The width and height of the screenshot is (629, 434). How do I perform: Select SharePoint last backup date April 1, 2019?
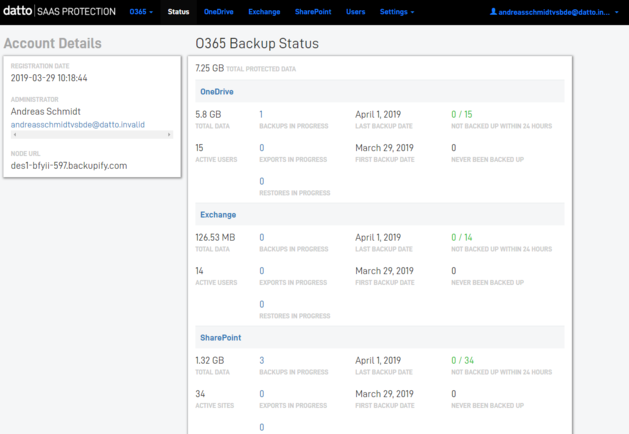378,361
